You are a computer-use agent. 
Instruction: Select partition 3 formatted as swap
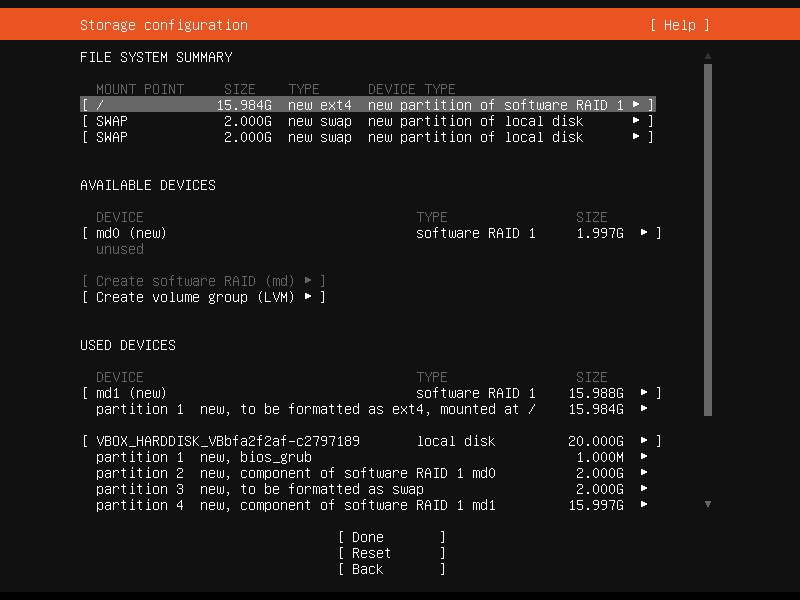371,489
